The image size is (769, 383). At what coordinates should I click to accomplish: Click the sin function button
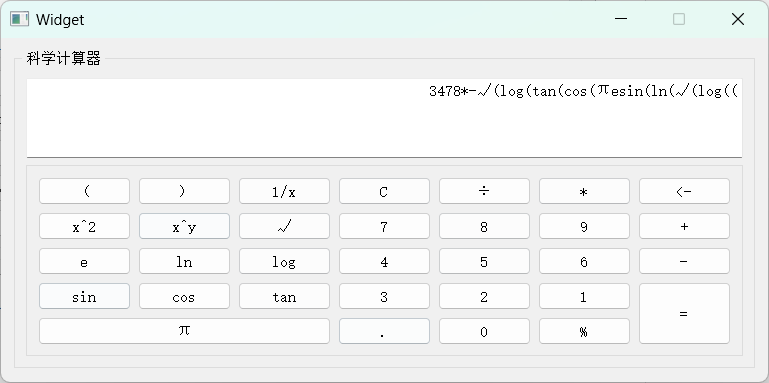point(84,296)
